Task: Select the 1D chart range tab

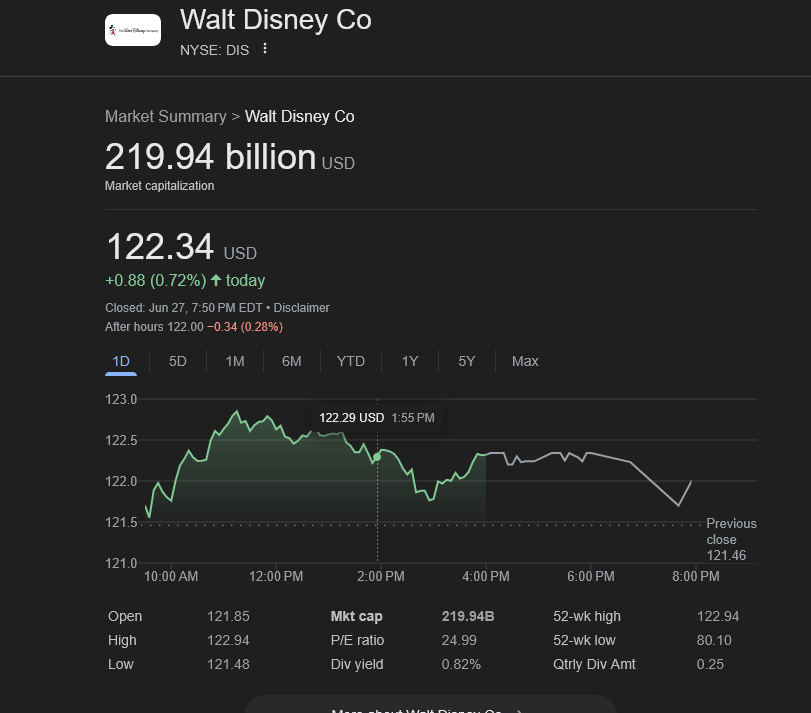Action: tap(121, 361)
